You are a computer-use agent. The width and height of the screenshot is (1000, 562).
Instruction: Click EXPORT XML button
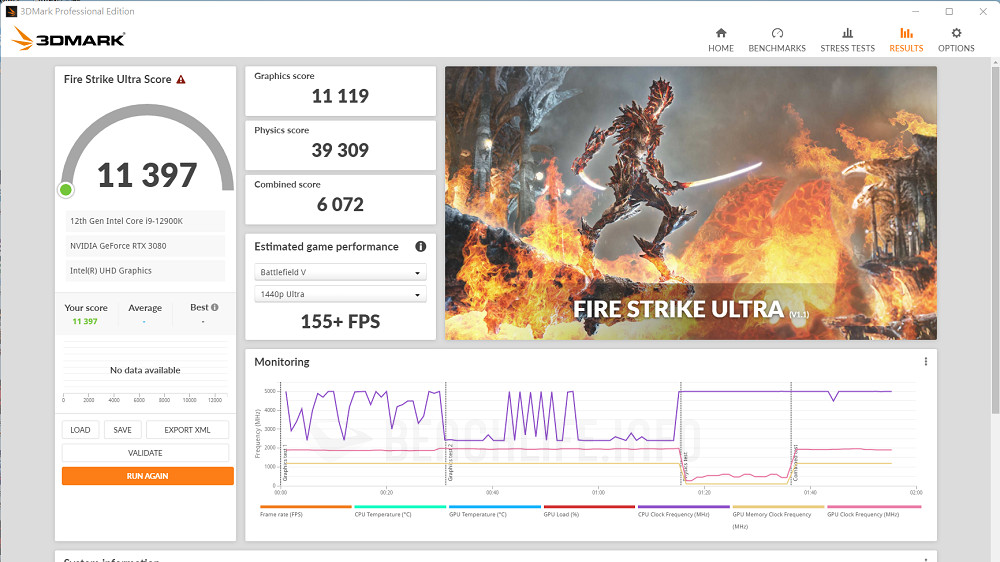[x=187, y=430]
